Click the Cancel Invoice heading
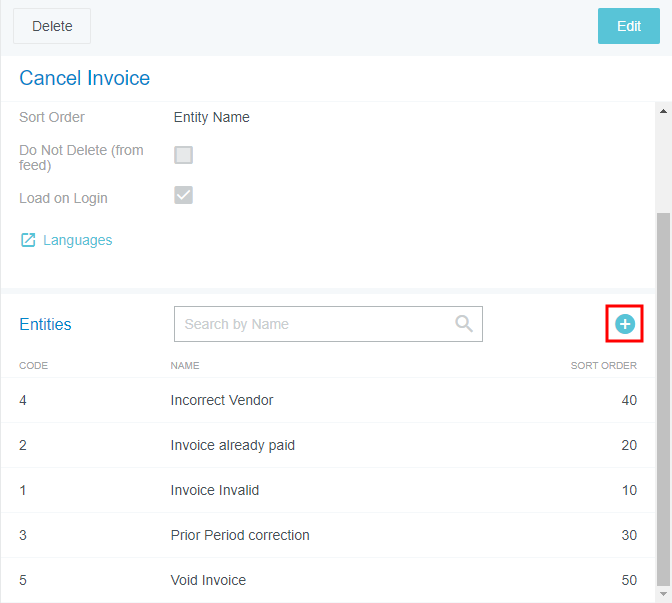Image resolution: width=672 pixels, height=603 pixels. click(85, 78)
